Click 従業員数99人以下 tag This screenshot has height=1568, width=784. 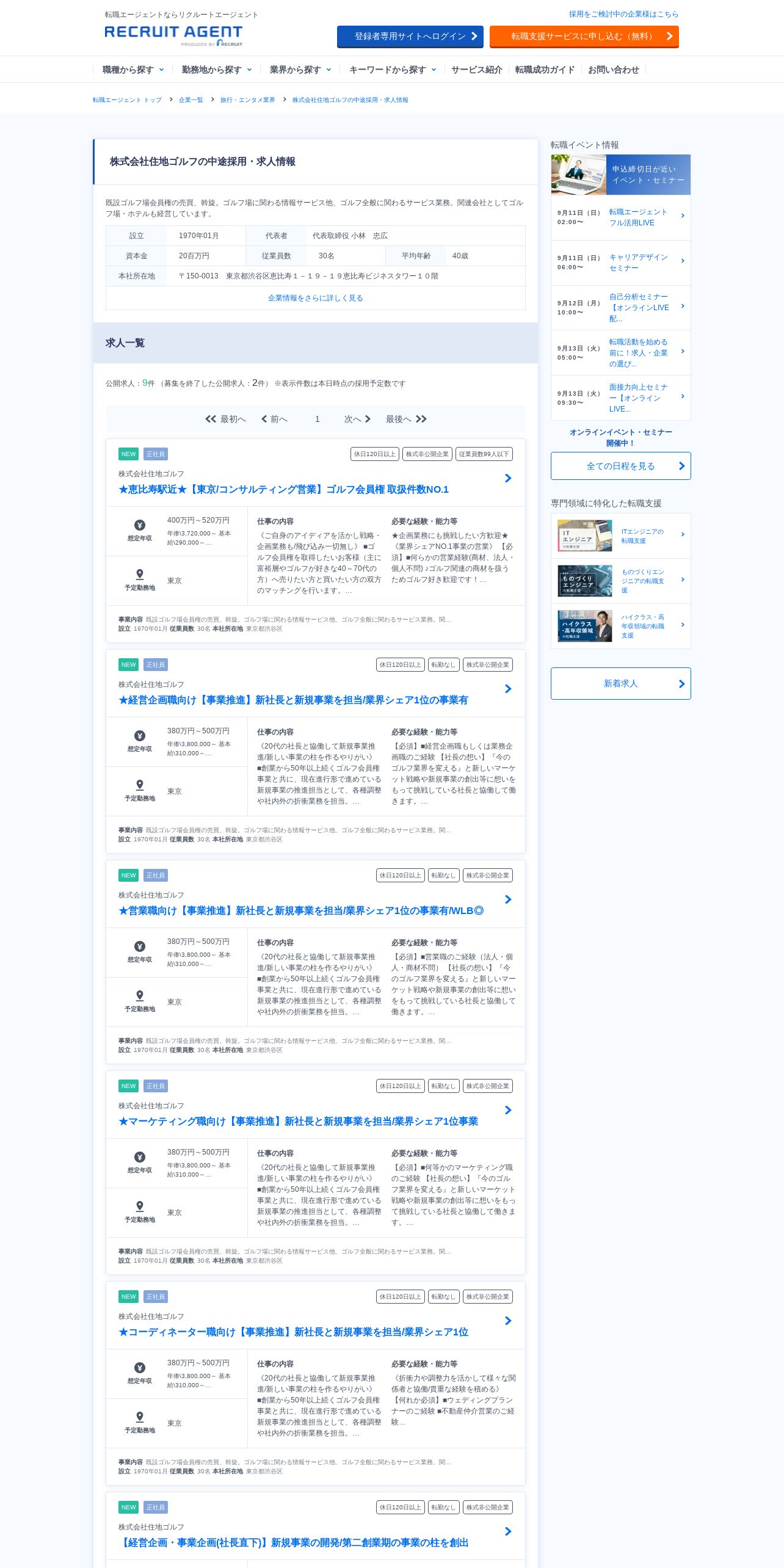(x=484, y=454)
